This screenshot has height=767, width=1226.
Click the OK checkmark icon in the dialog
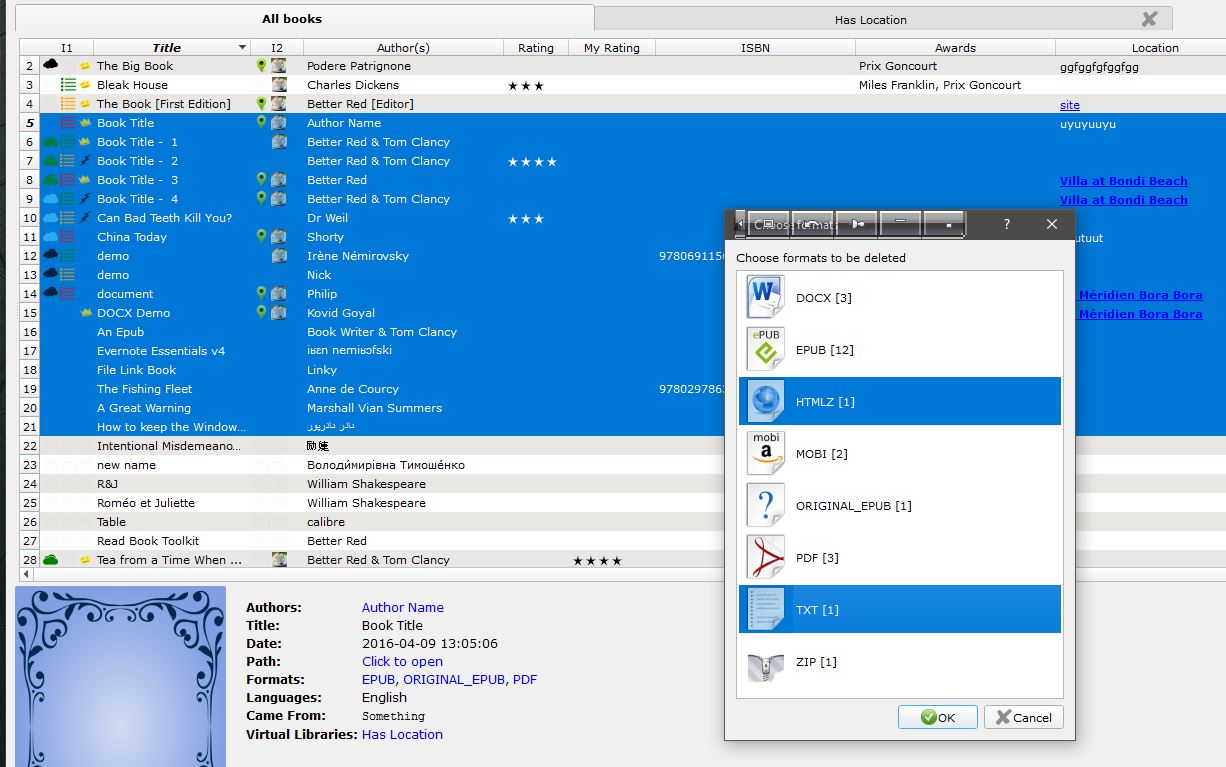tap(928, 717)
